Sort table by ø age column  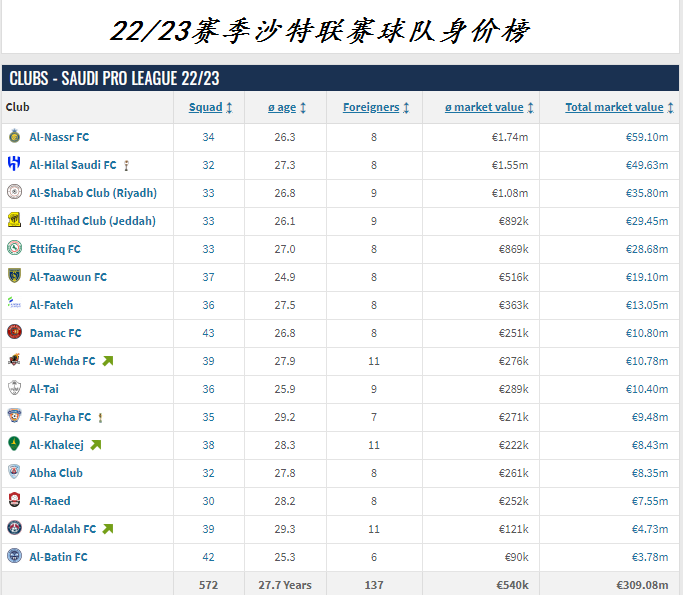283,107
